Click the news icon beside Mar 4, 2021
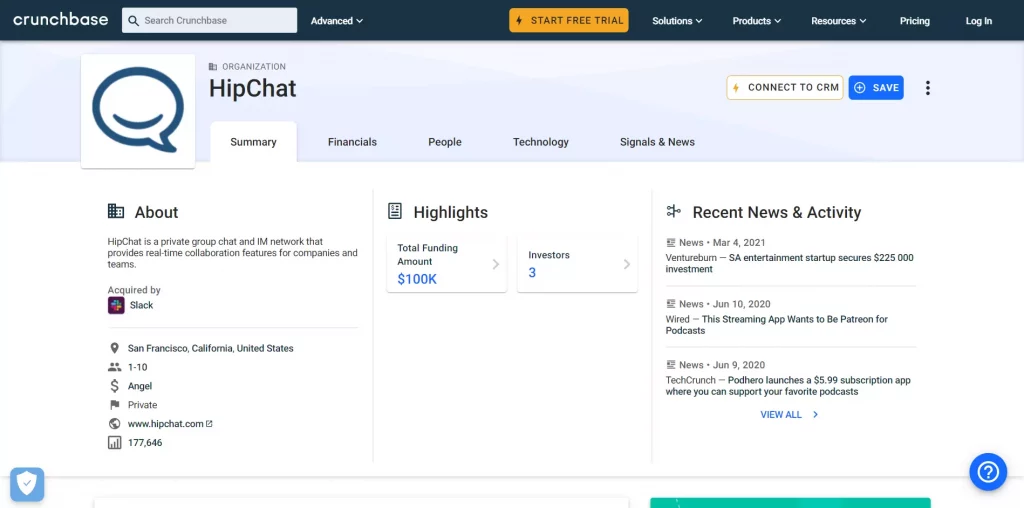This screenshot has width=1024, height=508. (671, 242)
